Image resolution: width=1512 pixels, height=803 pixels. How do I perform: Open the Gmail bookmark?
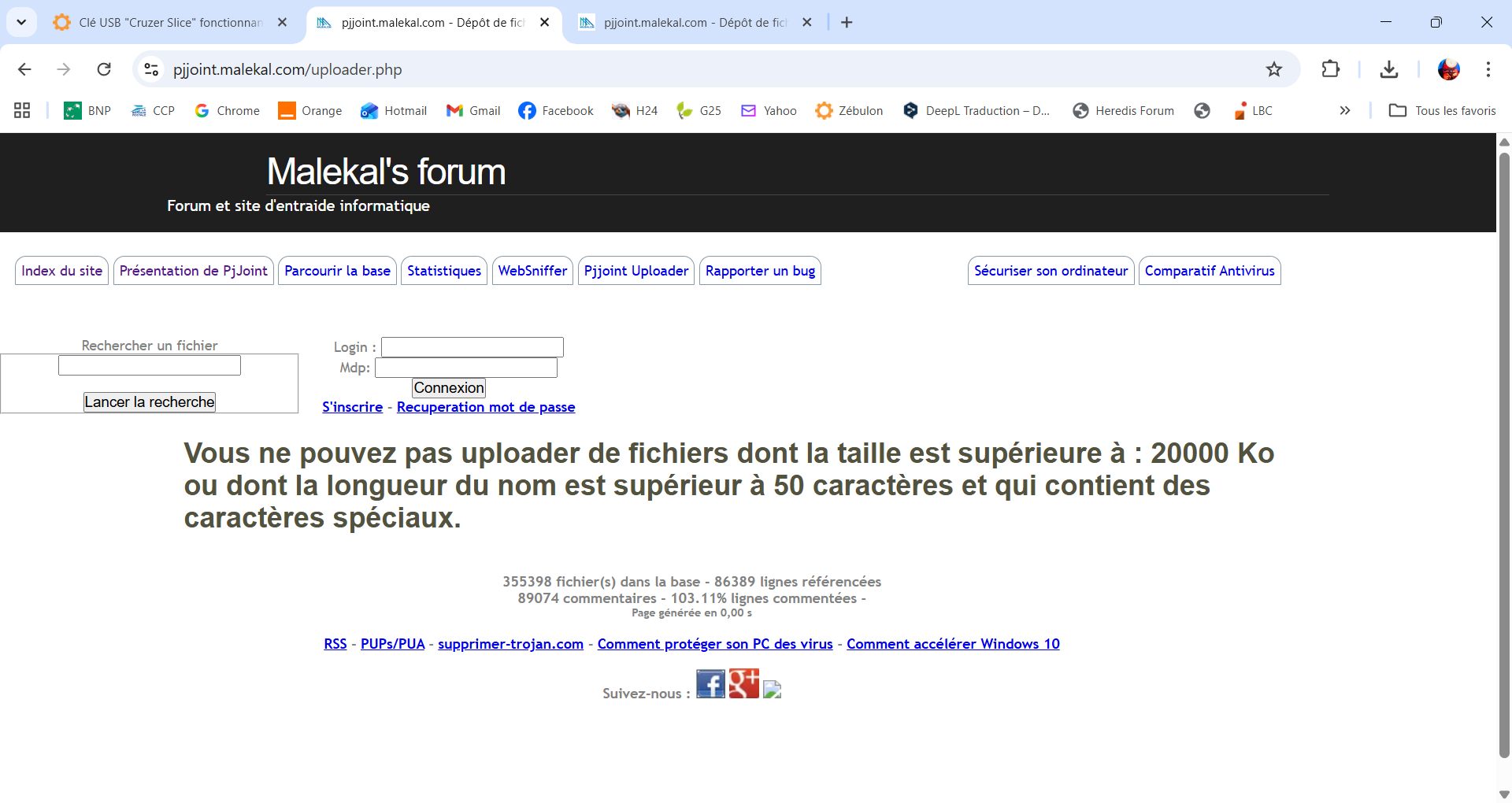(x=473, y=111)
